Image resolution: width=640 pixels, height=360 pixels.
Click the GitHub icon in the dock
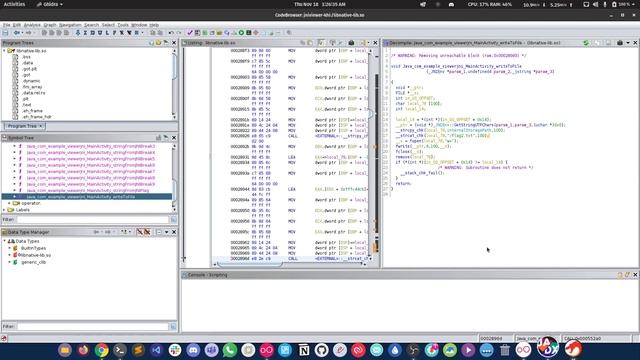click(x=322, y=350)
